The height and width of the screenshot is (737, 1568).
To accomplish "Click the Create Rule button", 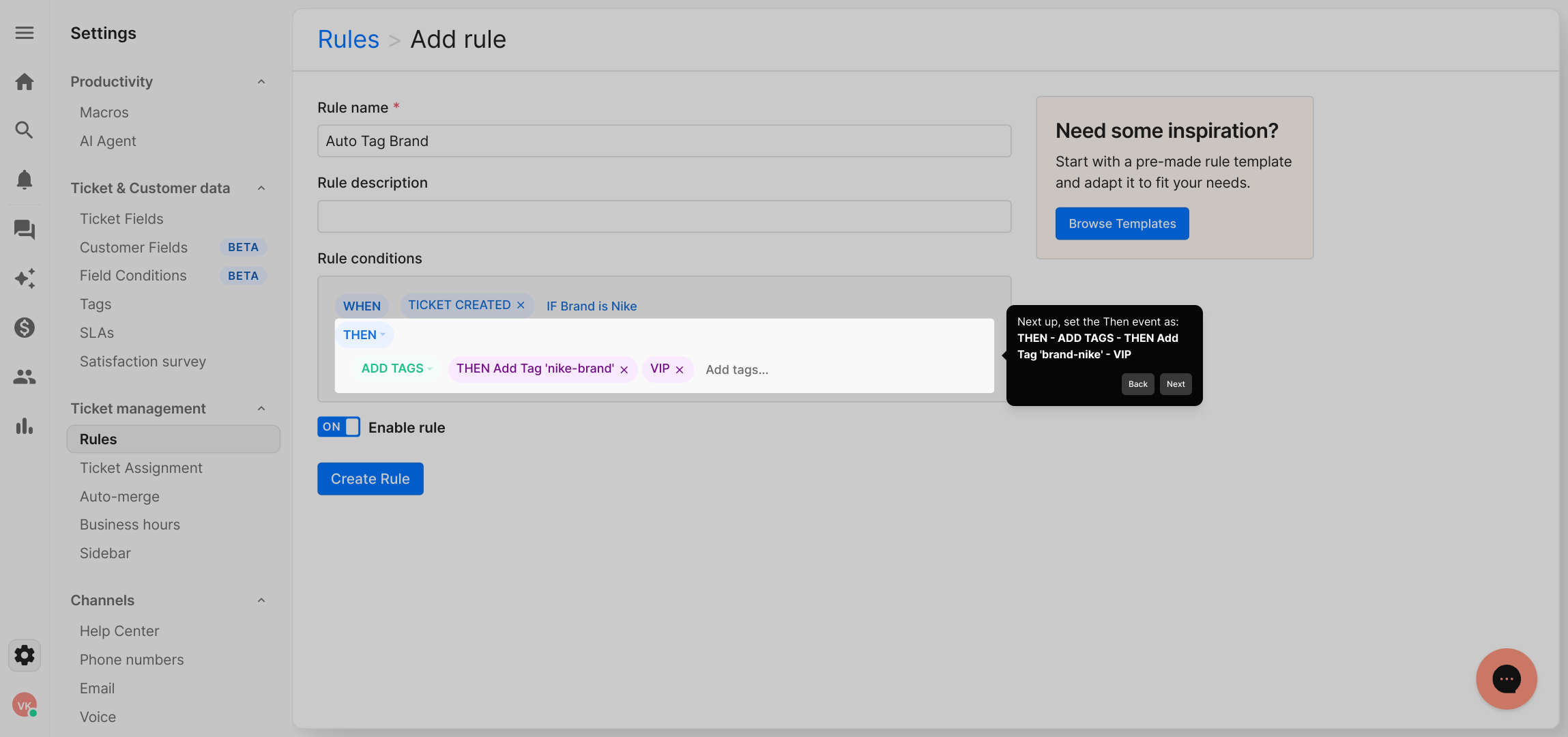I will (371, 479).
